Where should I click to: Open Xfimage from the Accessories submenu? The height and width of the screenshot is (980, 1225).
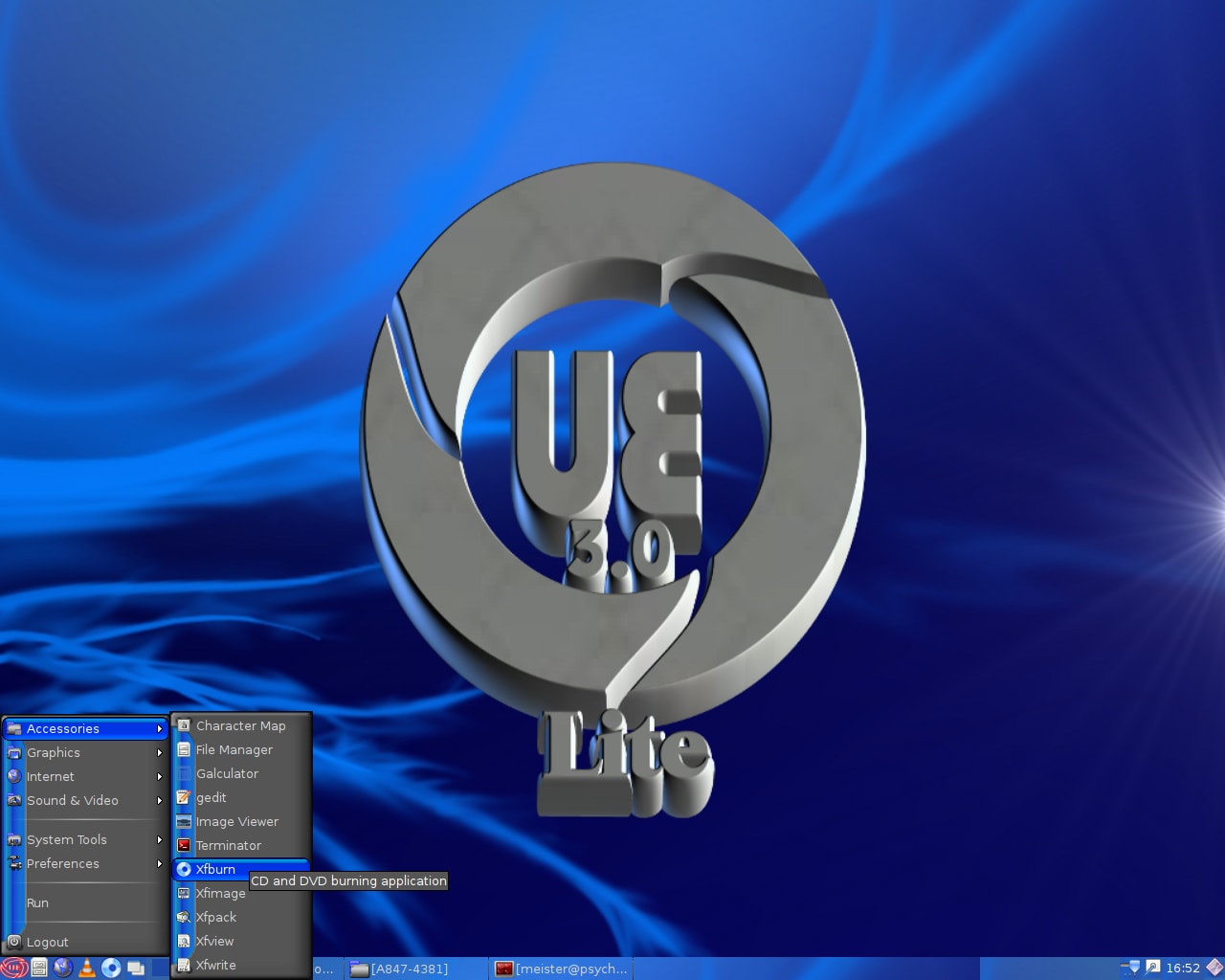241,893
